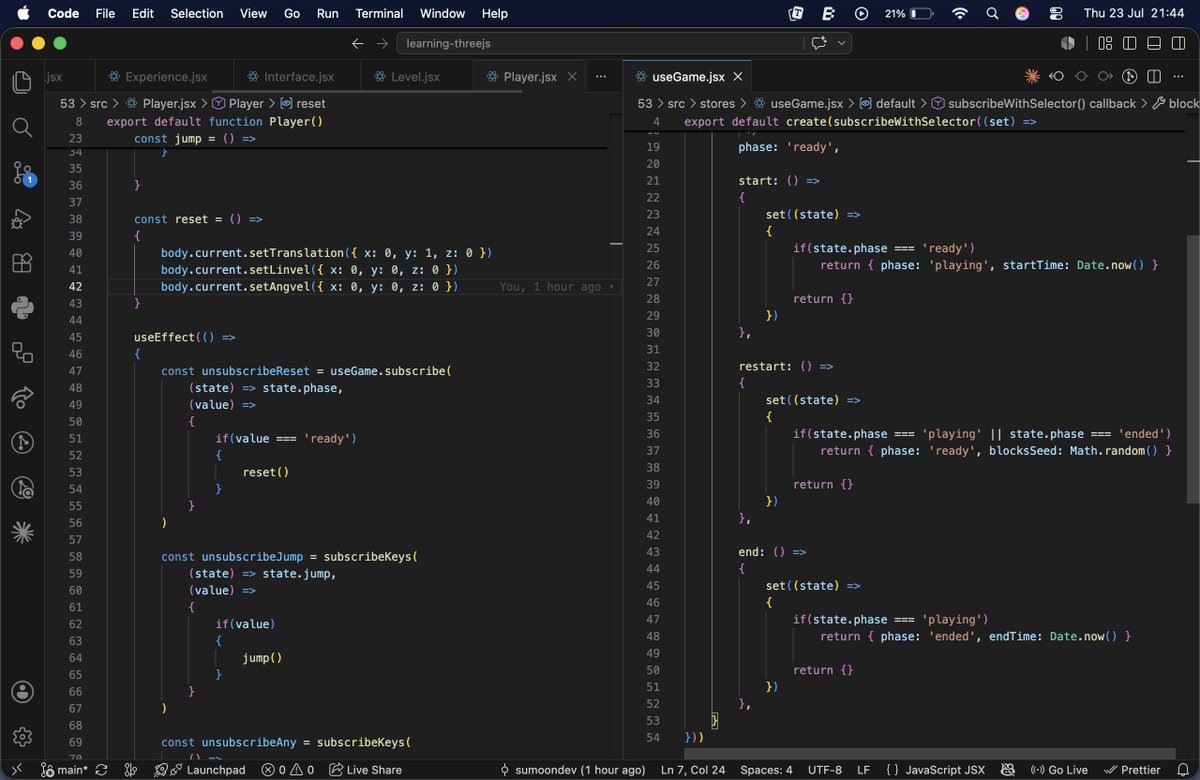Open the Accounts menu in the activity bar
This screenshot has width=1200, height=780.
pyautogui.click(x=22, y=692)
